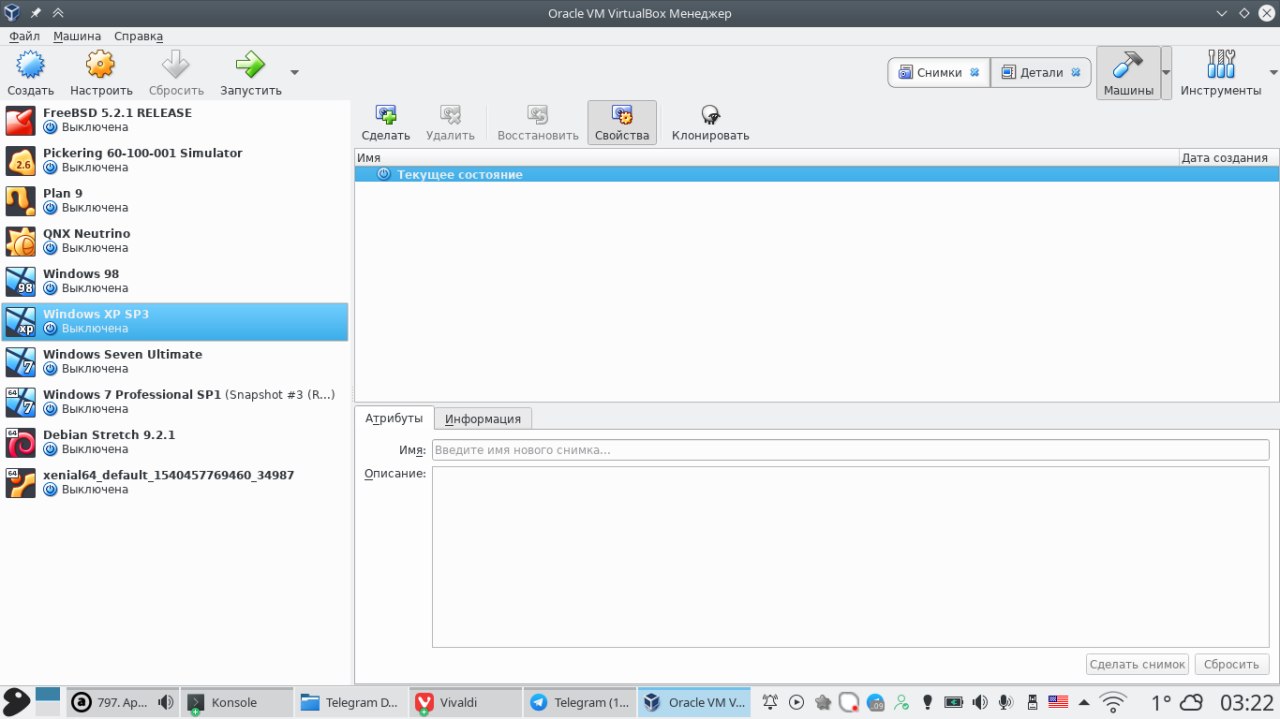Close the Снимки tab via its x icon
Image resolution: width=1280 pixels, height=719 pixels.
(974, 72)
